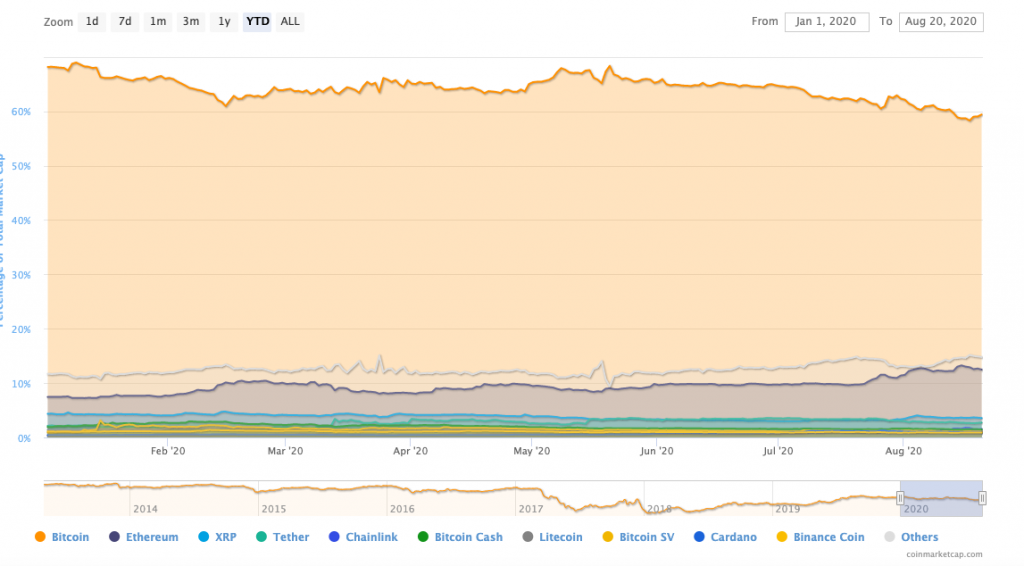Click Litecoin gray legend dot
The image size is (1024, 566).
pyautogui.click(x=528, y=537)
